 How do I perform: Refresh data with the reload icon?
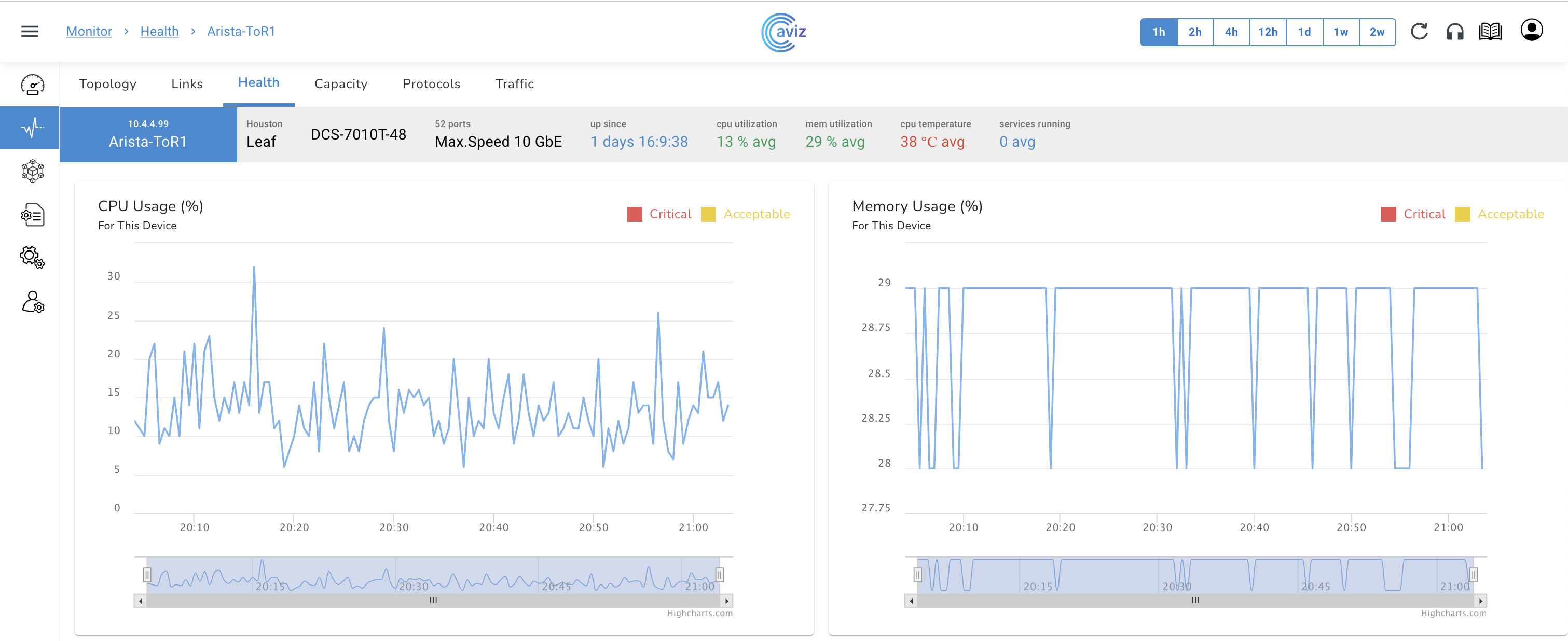click(1419, 31)
